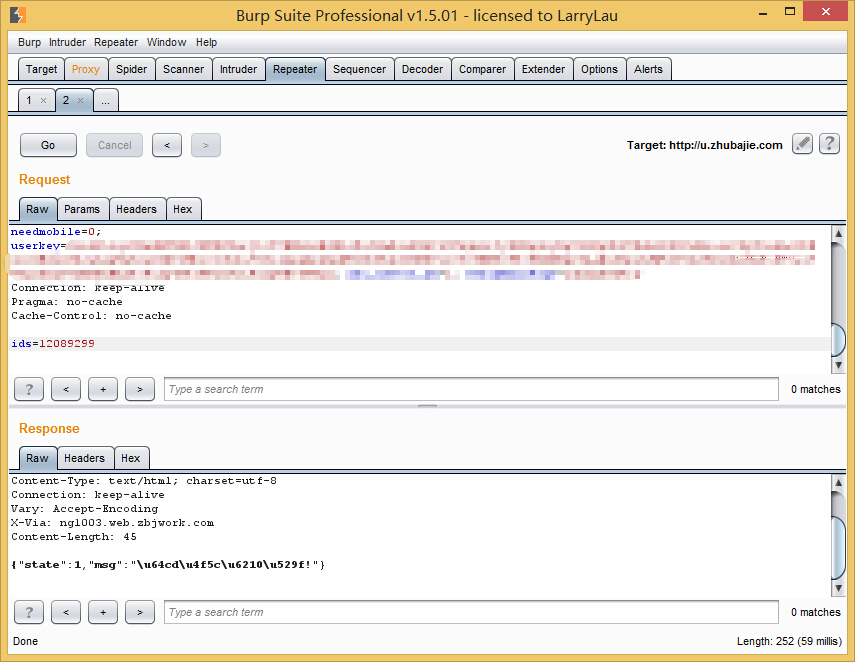Click the Pragma: no-cache header line

pos(67,302)
